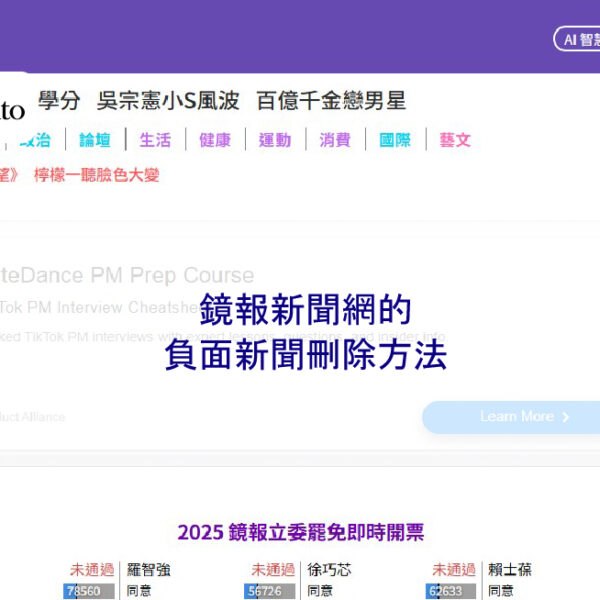Viewport: 600px width, 600px height.
Task: Click 同意 label under 羅智強
Action: pos(139,590)
